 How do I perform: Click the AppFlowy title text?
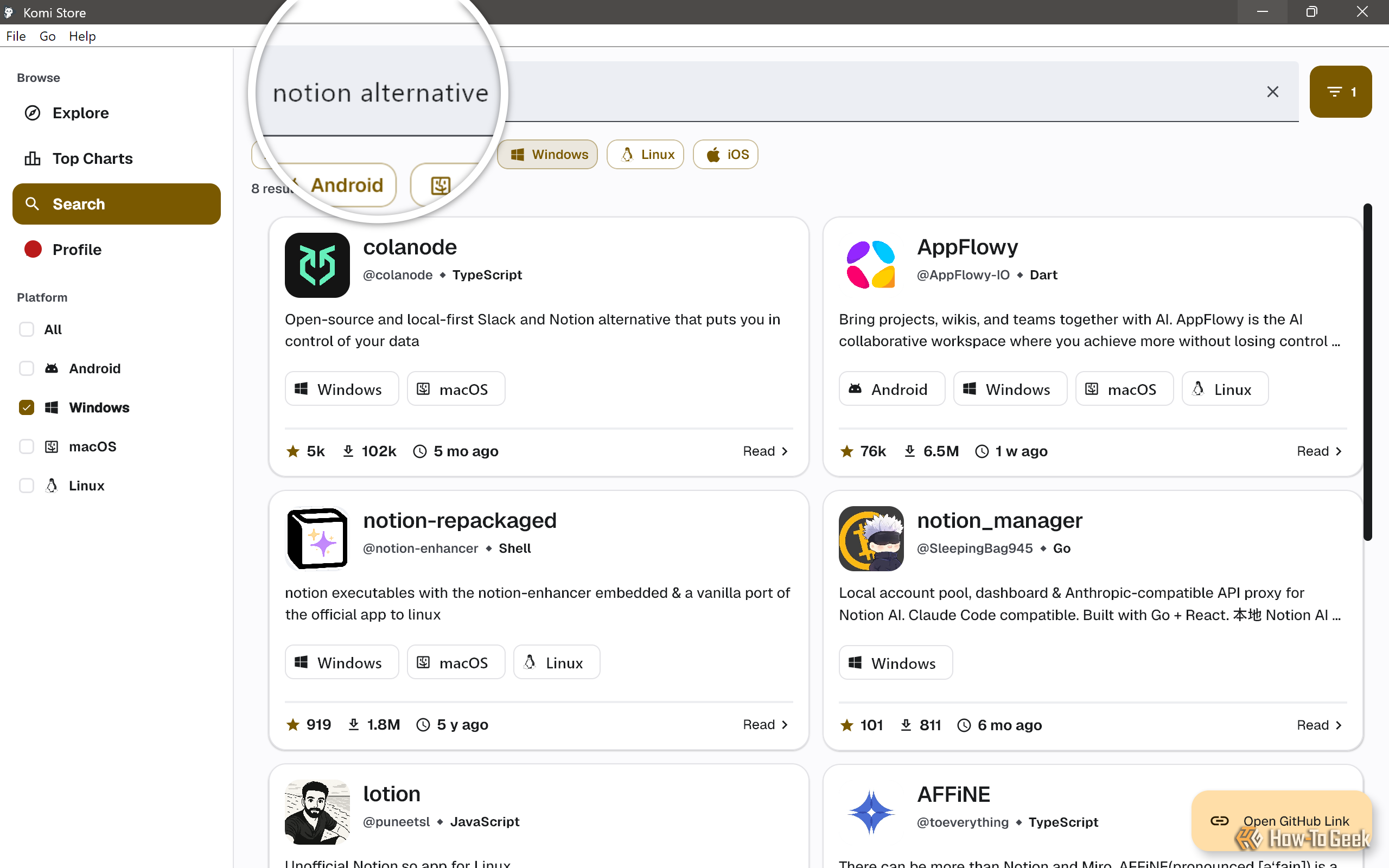click(x=967, y=247)
